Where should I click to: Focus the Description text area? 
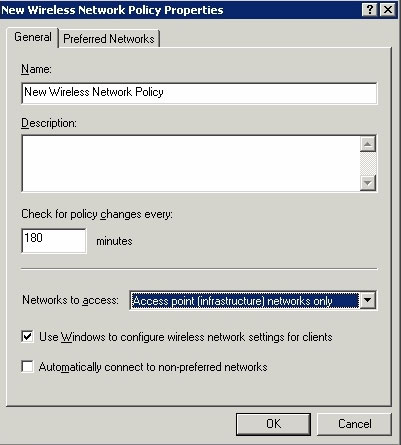pyautogui.click(x=191, y=163)
